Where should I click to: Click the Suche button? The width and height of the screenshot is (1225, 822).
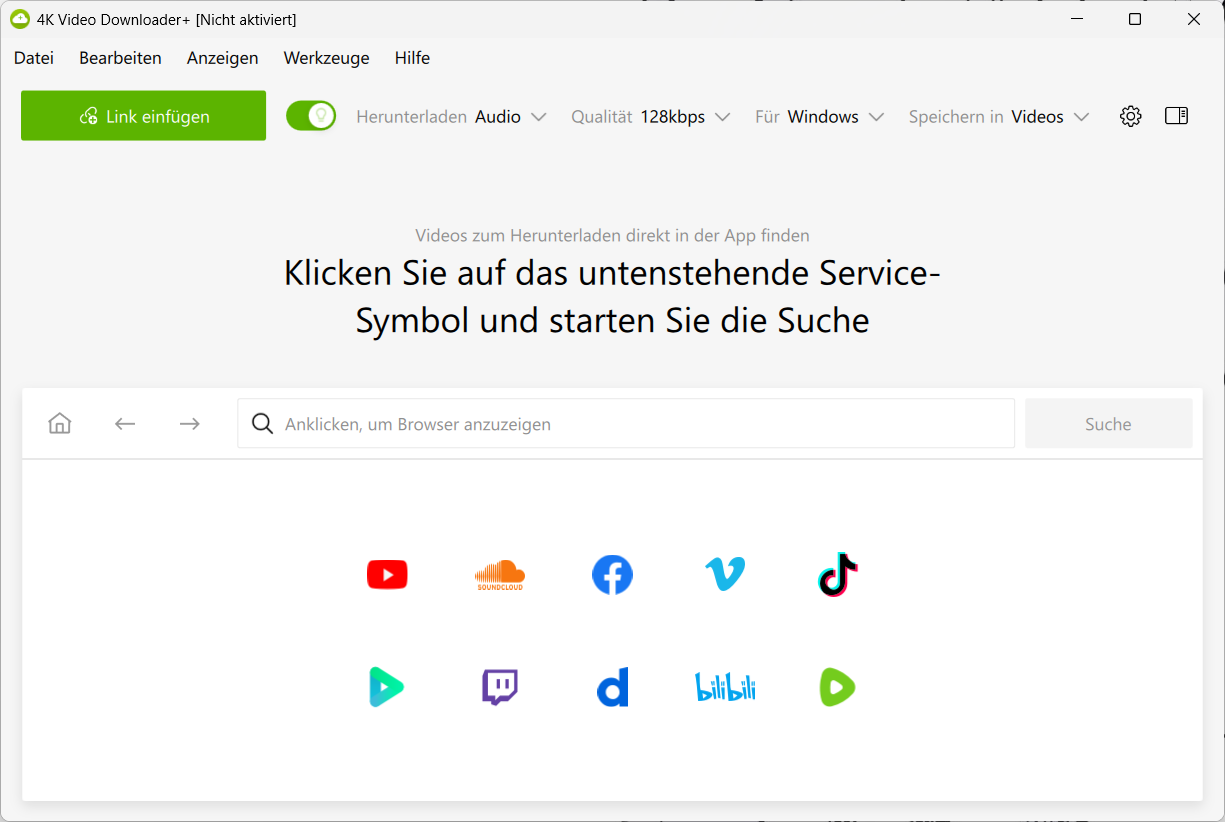coord(1108,424)
